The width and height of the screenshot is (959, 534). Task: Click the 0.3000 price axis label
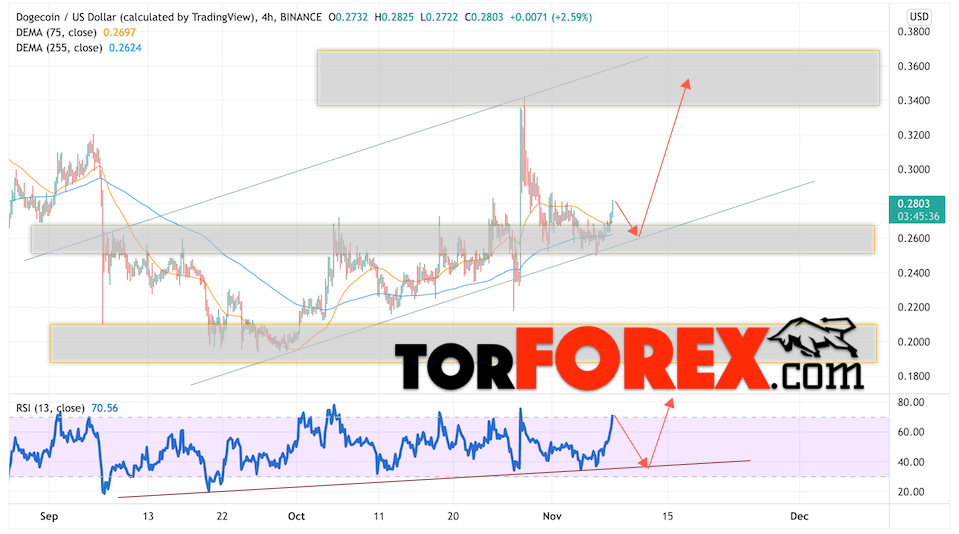914,169
